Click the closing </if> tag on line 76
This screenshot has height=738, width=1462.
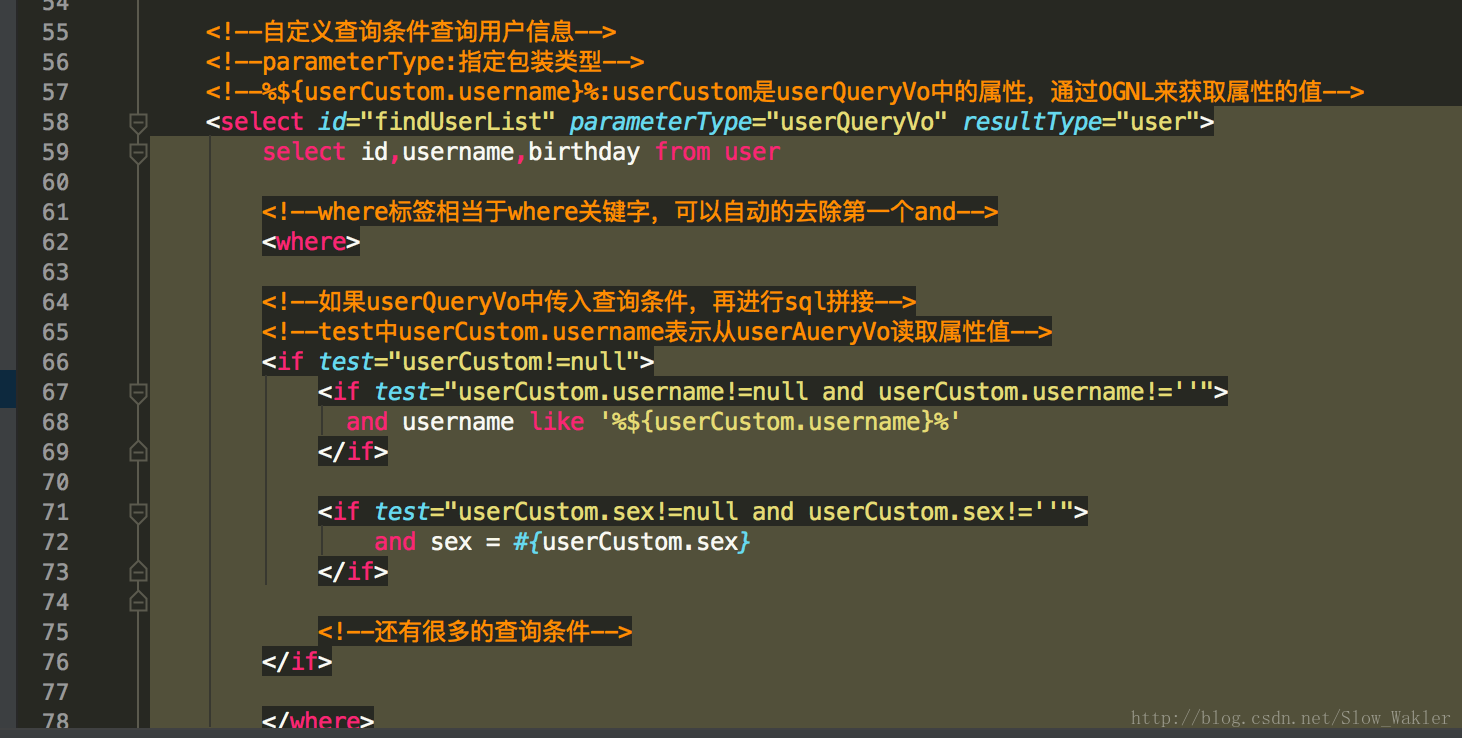(x=297, y=662)
